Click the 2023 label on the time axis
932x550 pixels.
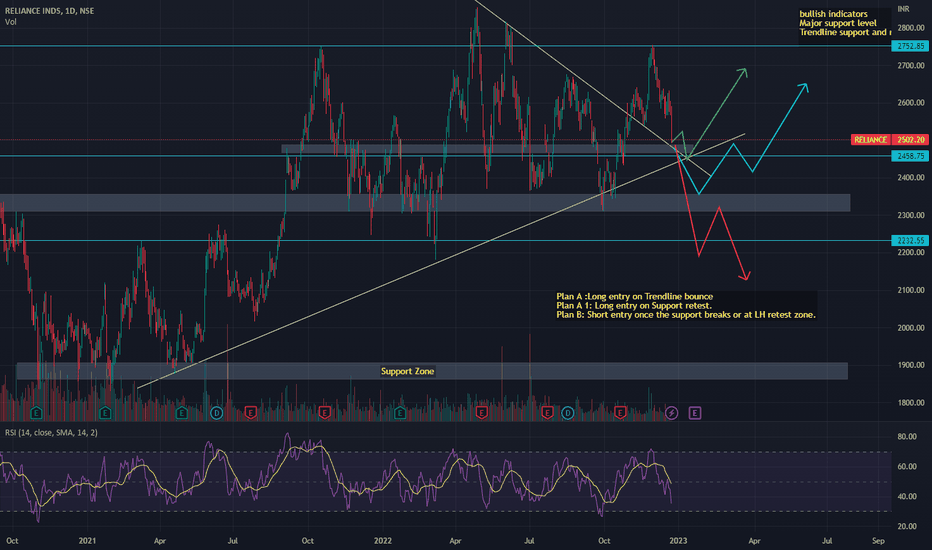pos(678,540)
